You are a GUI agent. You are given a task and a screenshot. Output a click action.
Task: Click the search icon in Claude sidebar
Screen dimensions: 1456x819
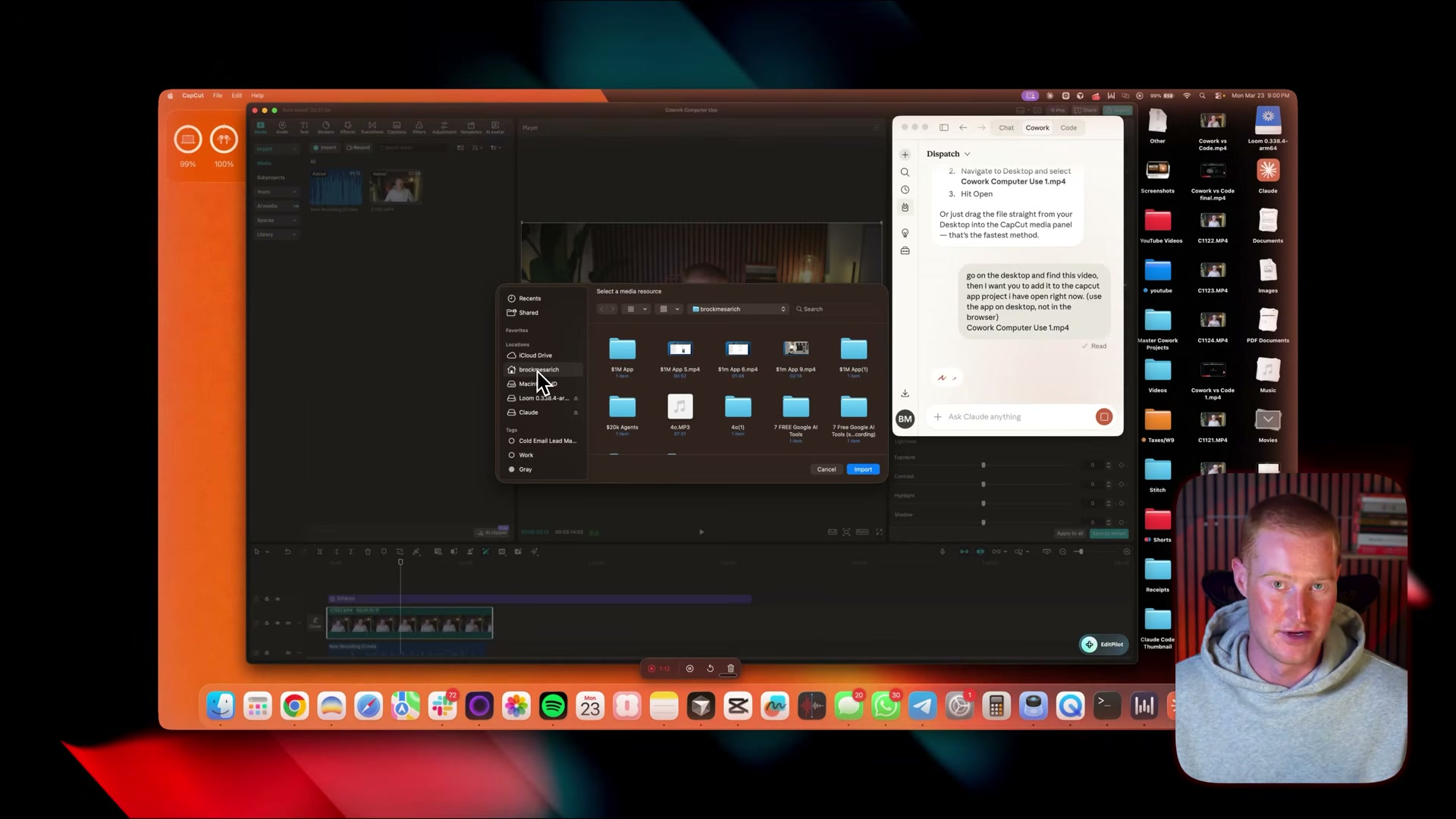click(905, 172)
